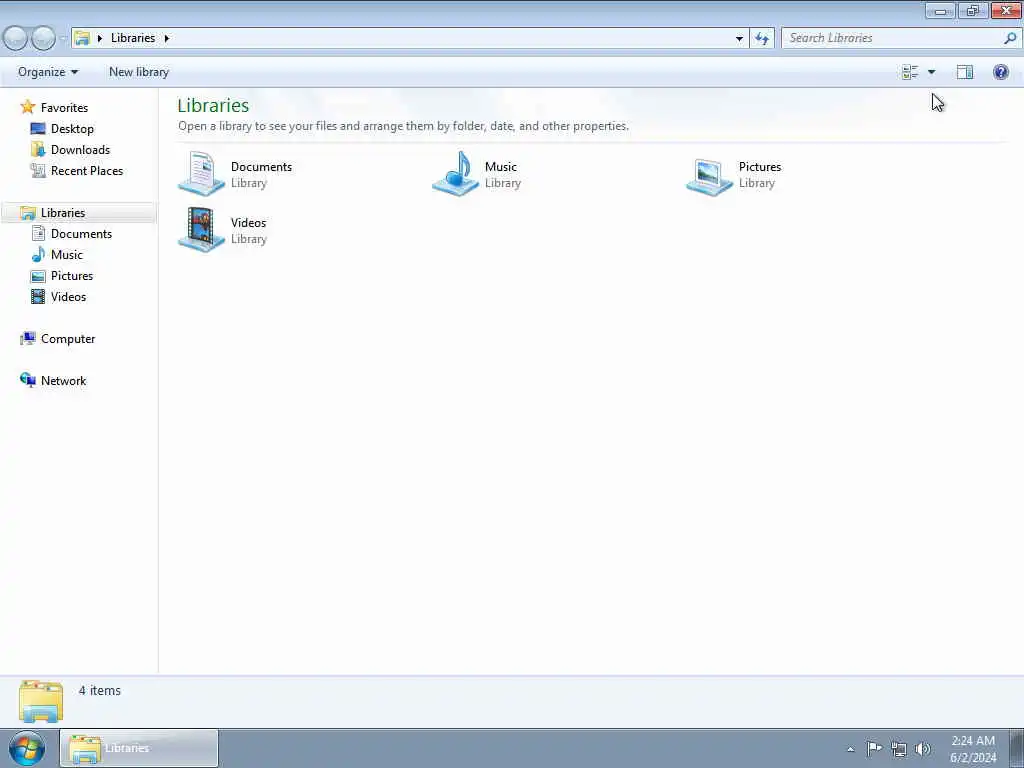Viewport: 1024px width, 768px height.
Task: Select Favorites star icon in sidebar
Action: pyautogui.click(x=27, y=107)
